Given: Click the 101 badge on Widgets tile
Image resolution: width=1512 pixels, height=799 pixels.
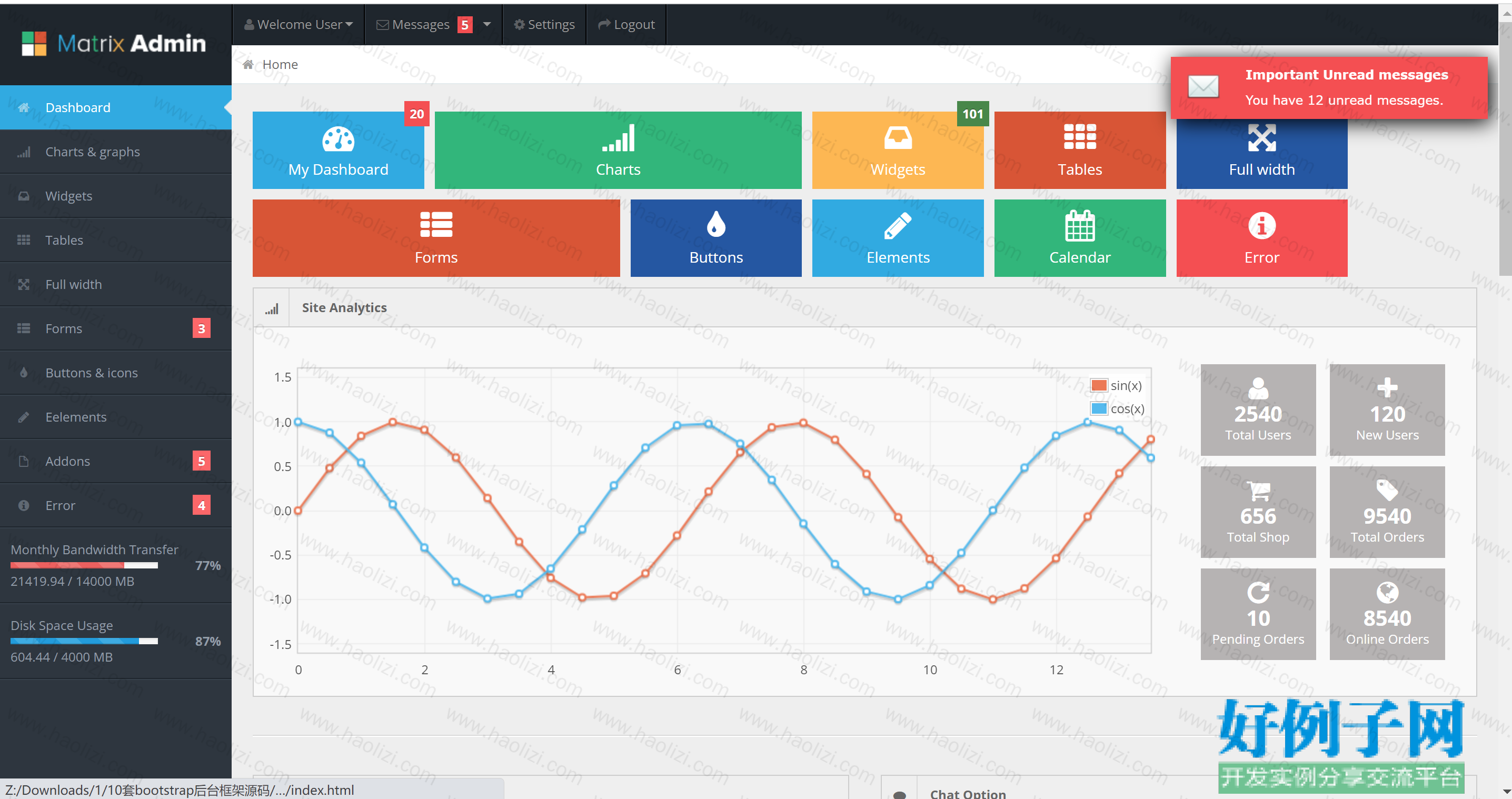Looking at the screenshot, I should click(972, 114).
